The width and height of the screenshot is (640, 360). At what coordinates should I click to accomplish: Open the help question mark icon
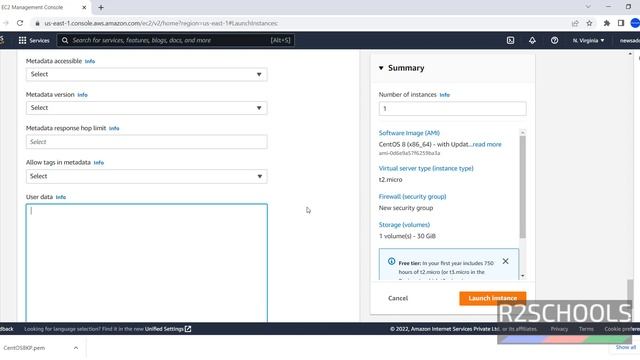tap(554, 40)
